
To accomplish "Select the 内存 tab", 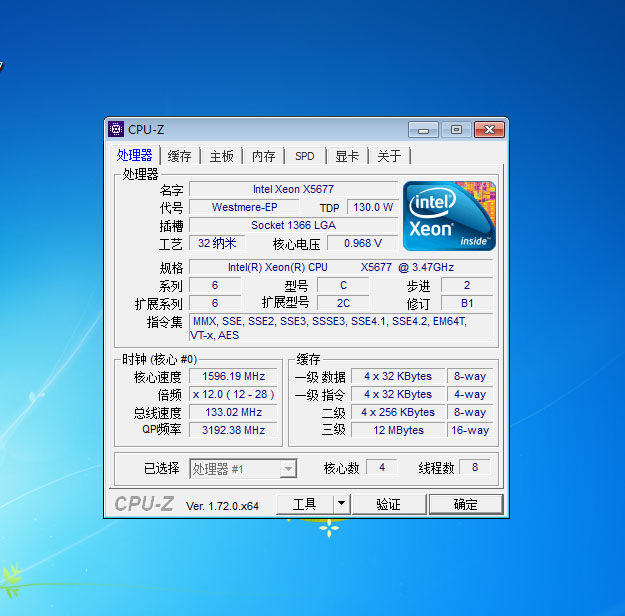I will (263, 156).
